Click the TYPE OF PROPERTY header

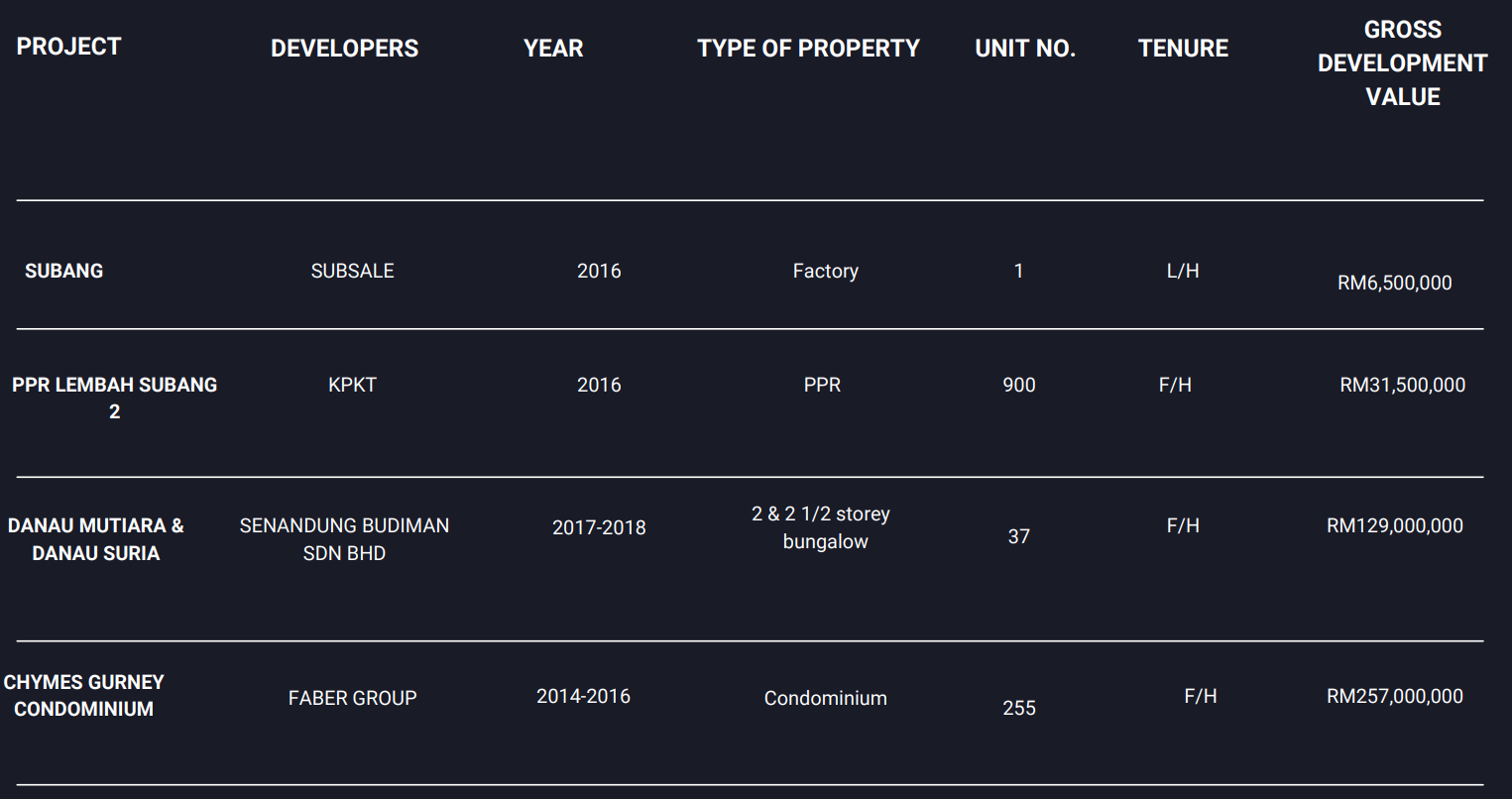pos(808,49)
